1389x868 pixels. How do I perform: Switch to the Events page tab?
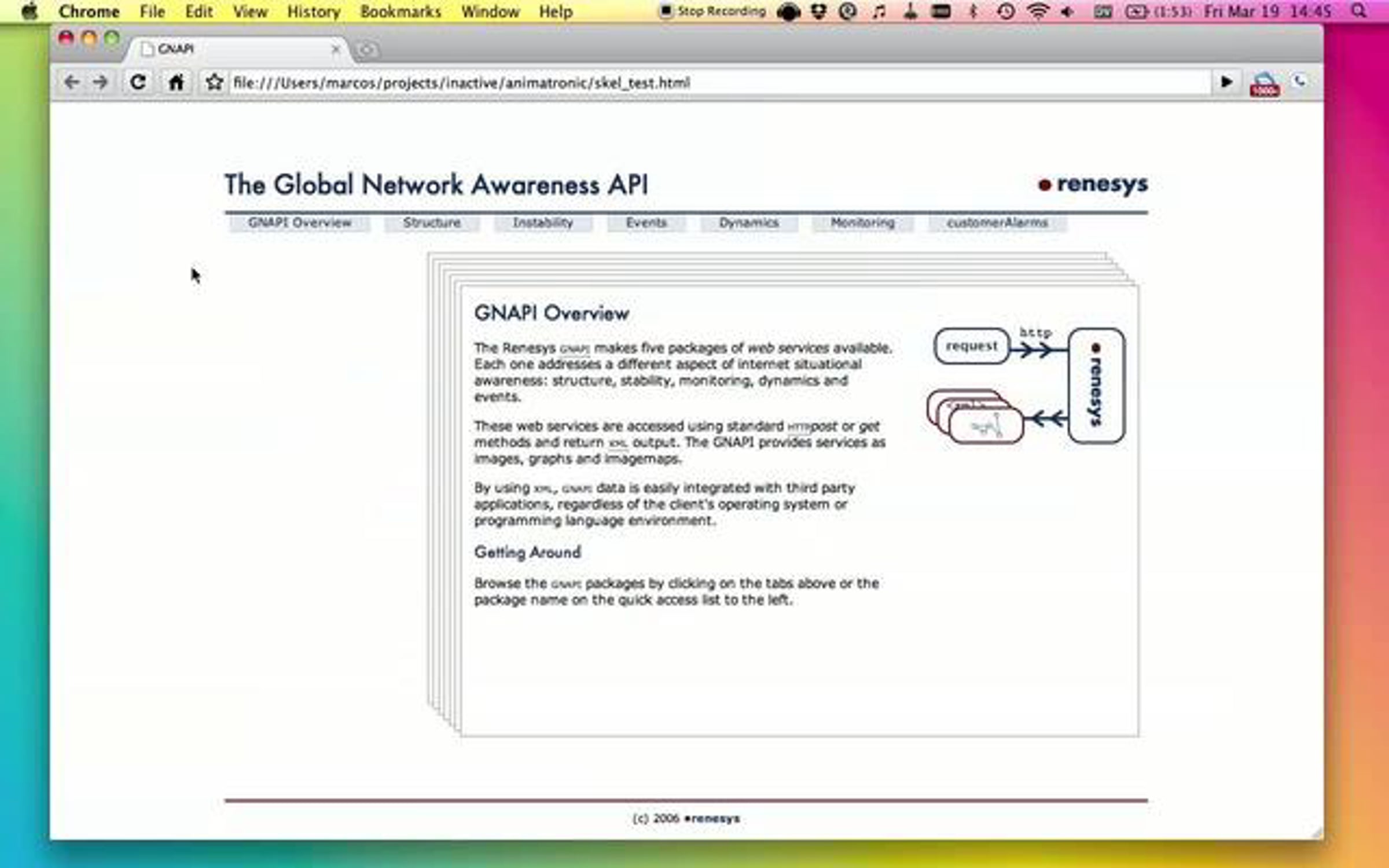point(646,223)
